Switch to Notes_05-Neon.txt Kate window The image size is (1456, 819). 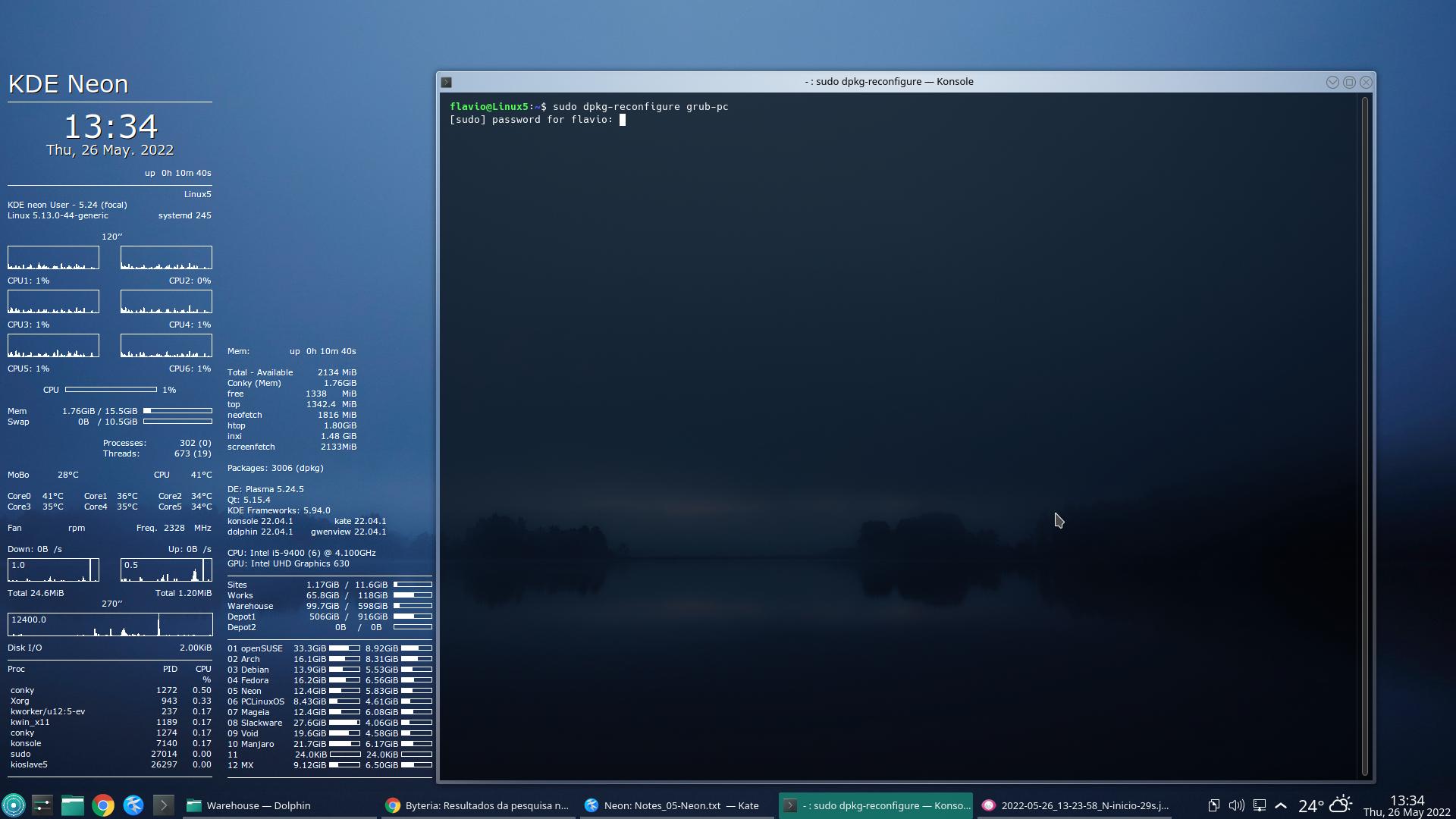point(676,805)
